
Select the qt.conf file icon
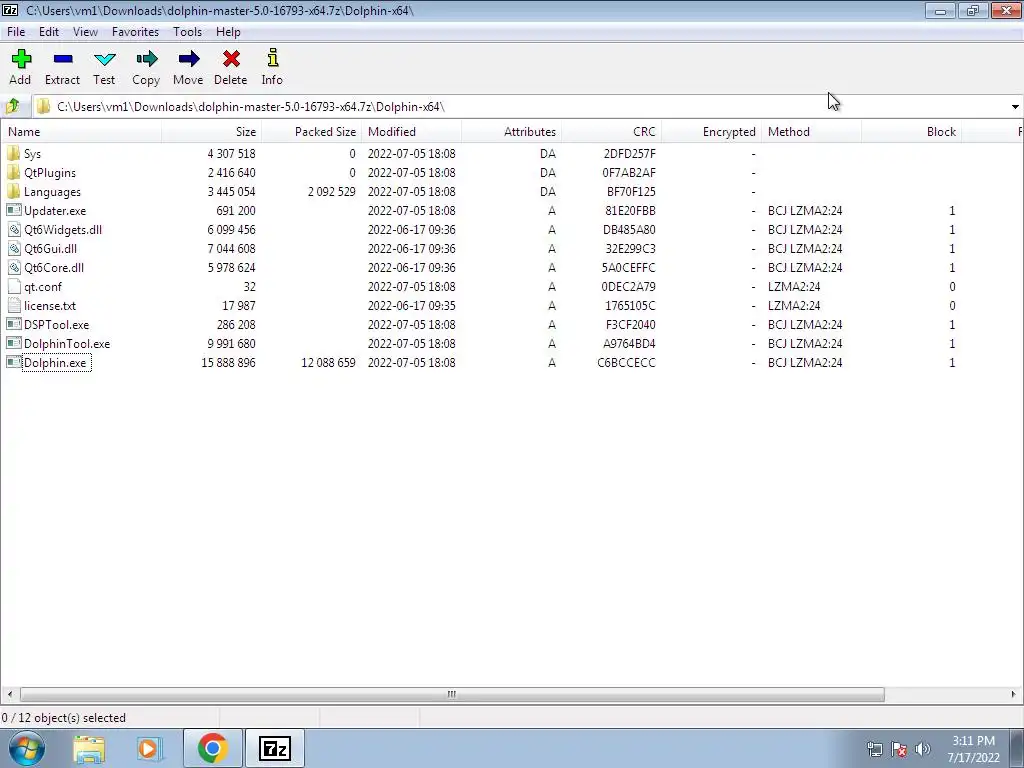(x=14, y=286)
